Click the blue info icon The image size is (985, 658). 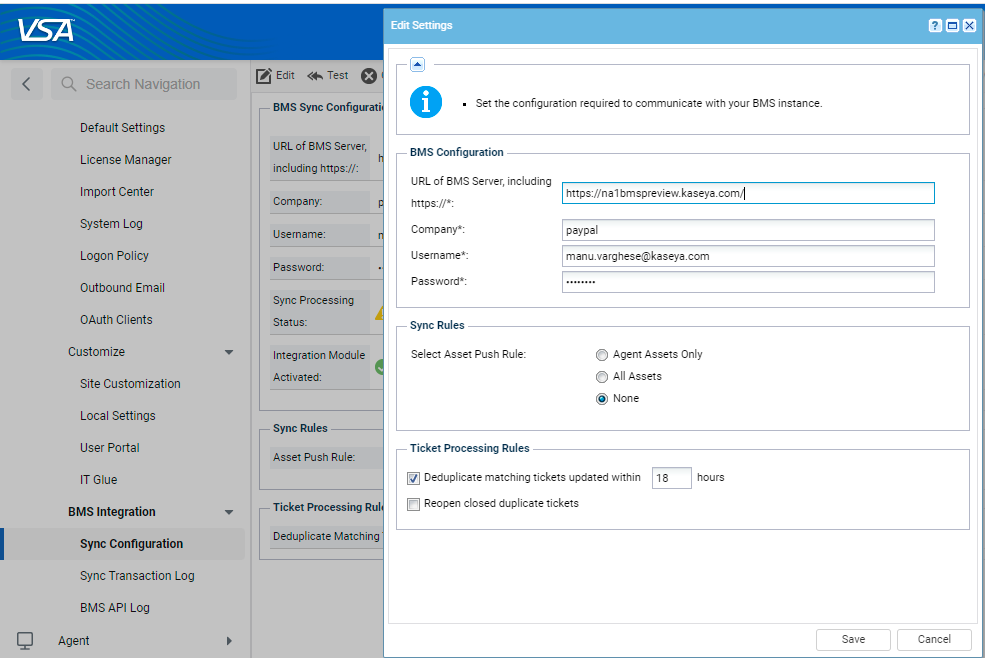pos(426,102)
